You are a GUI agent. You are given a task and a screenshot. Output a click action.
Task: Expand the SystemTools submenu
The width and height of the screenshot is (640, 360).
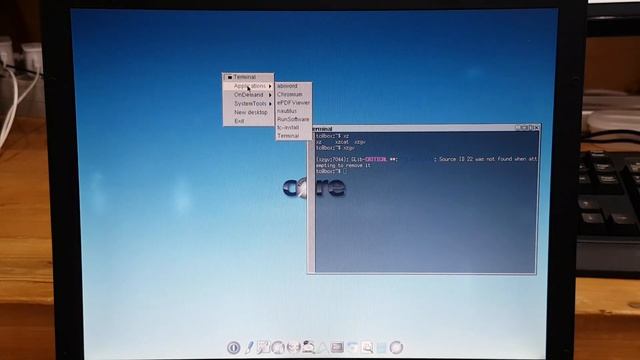point(249,104)
